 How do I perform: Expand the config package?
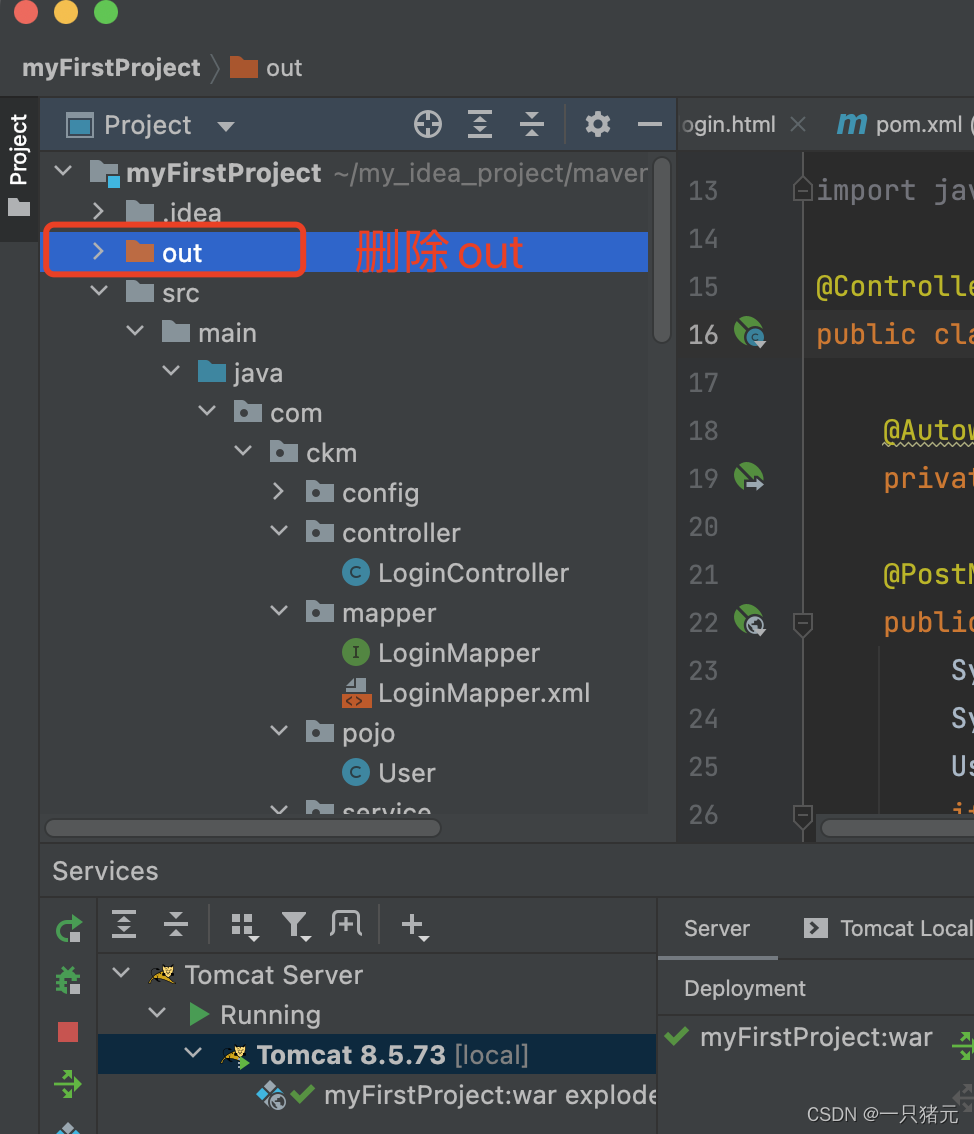click(x=279, y=492)
